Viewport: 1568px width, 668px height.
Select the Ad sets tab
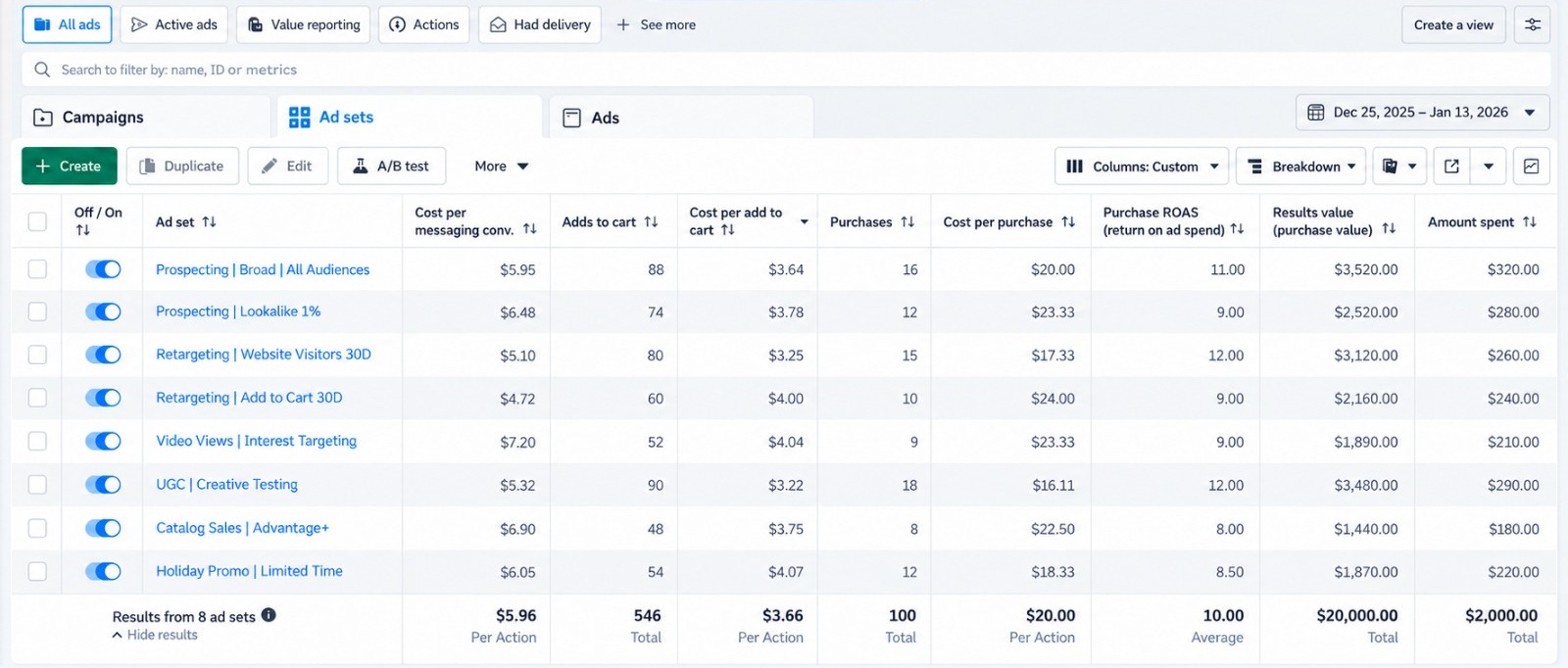coord(410,118)
